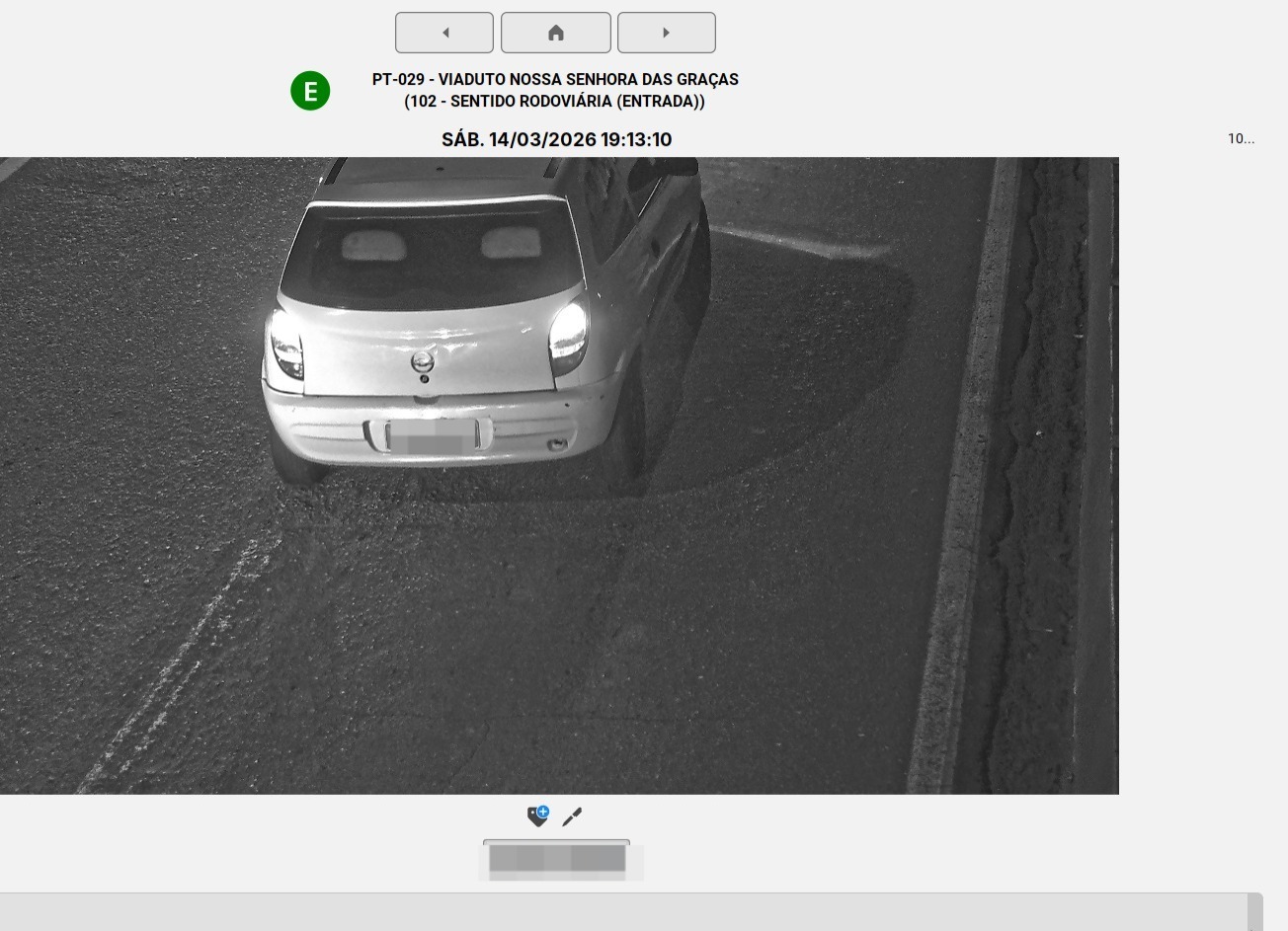Image resolution: width=1288 pixels, height=931 pixels.
Task: Click the Sentido Rodoviária (Entrada) direction text
Action: pos(555,102)
